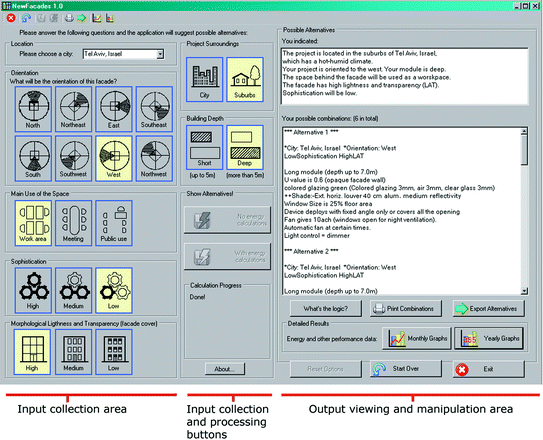This screenshot has width=543, height=440.
Task: Click scroll down arrow in combinations list
Action: (x=524, y=291)
